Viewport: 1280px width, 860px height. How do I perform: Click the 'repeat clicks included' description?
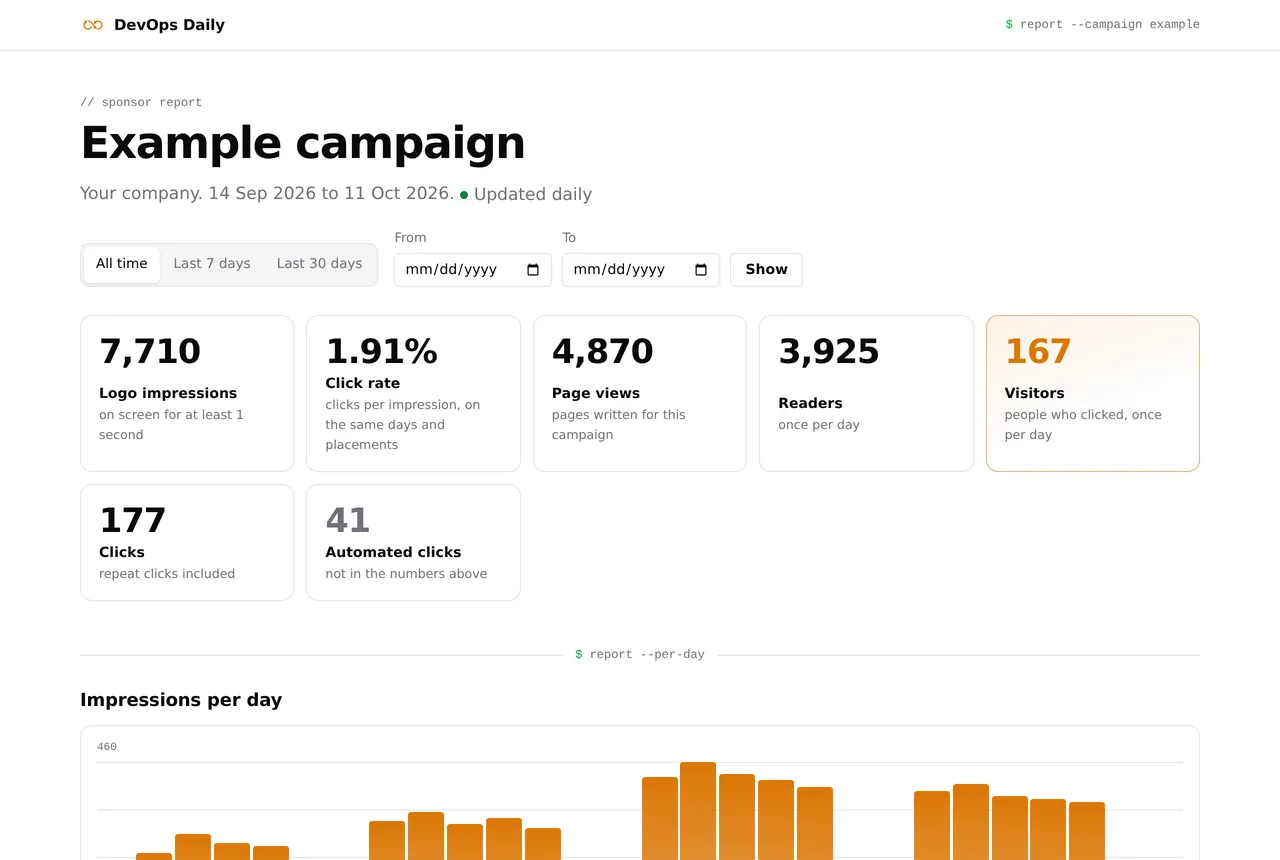(x=167, y=574)
